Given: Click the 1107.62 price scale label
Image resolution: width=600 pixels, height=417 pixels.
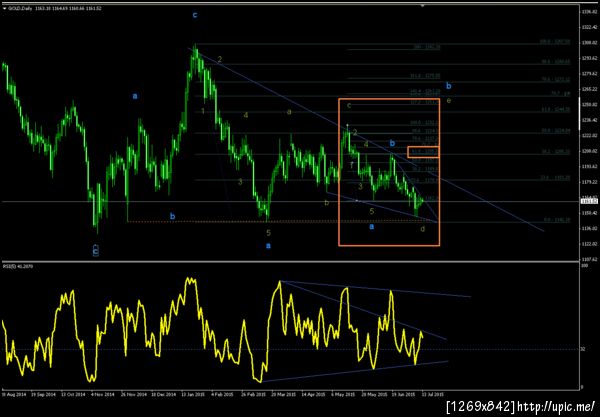Looking at the screenshot, I should click(589, 259).
